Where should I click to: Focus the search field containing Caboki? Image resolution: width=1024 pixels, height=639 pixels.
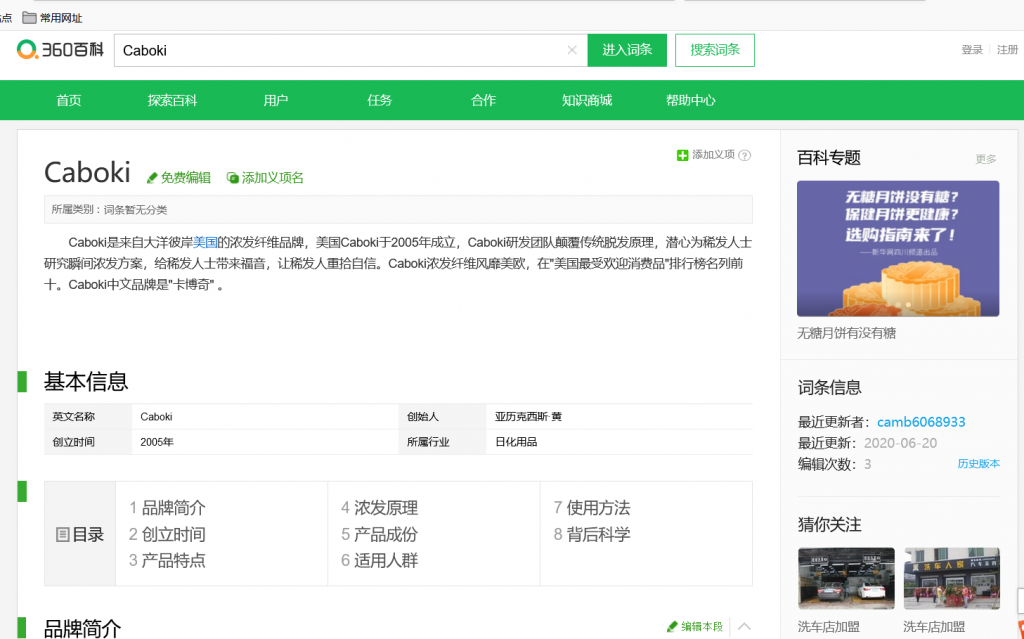point(351,50)
